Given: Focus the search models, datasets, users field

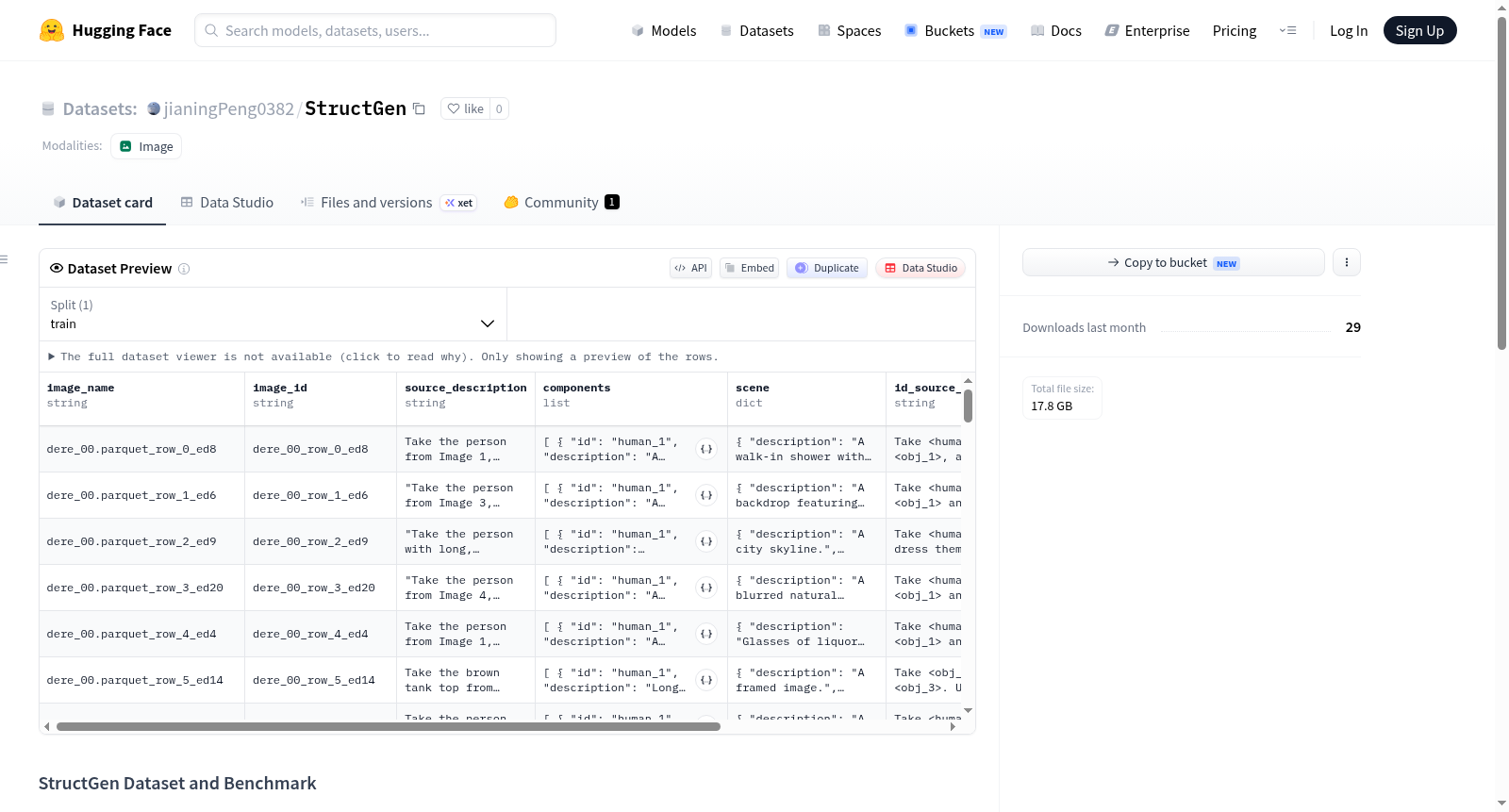Looking at the screenshot, I should coord(375,30).
